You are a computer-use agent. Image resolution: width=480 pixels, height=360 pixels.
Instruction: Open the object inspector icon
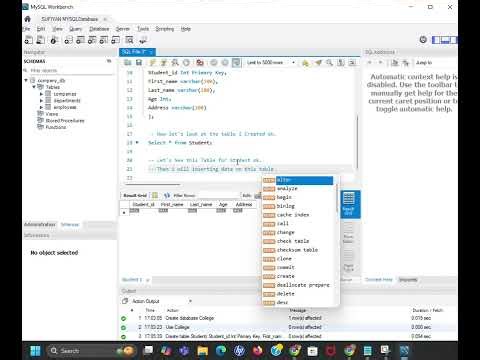(x=54, y=40)
